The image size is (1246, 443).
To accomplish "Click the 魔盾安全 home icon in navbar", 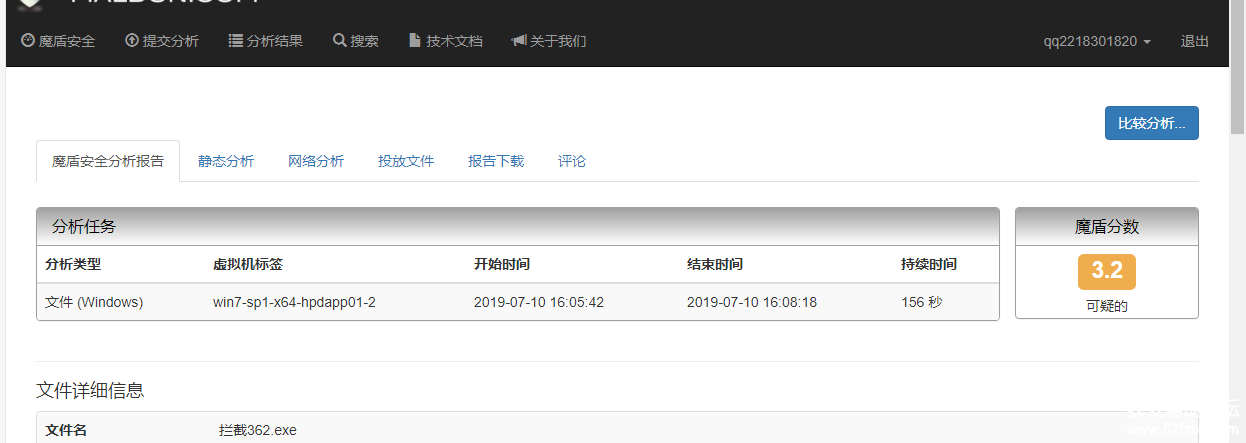I will coord(28,41).
